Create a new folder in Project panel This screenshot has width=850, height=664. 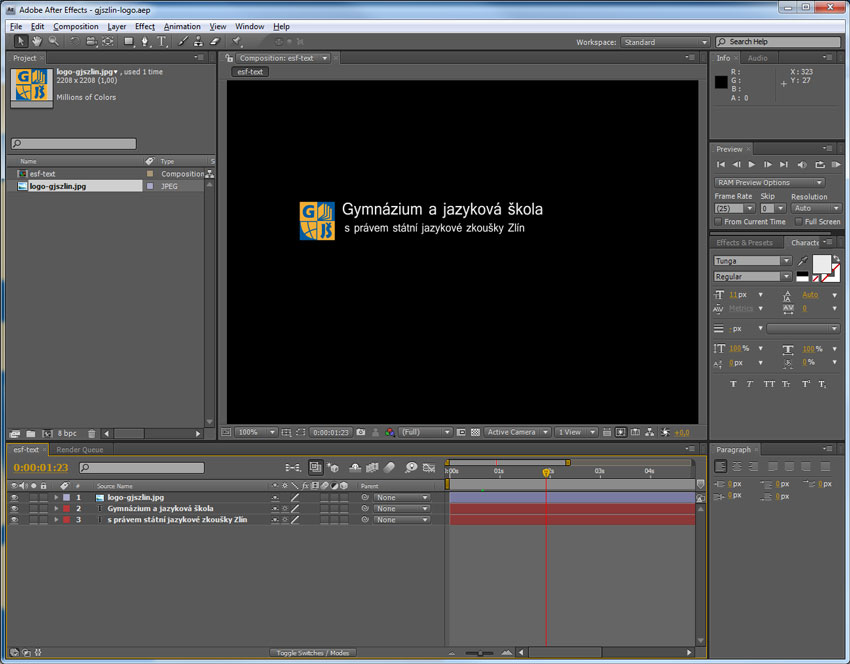point(31,434)
